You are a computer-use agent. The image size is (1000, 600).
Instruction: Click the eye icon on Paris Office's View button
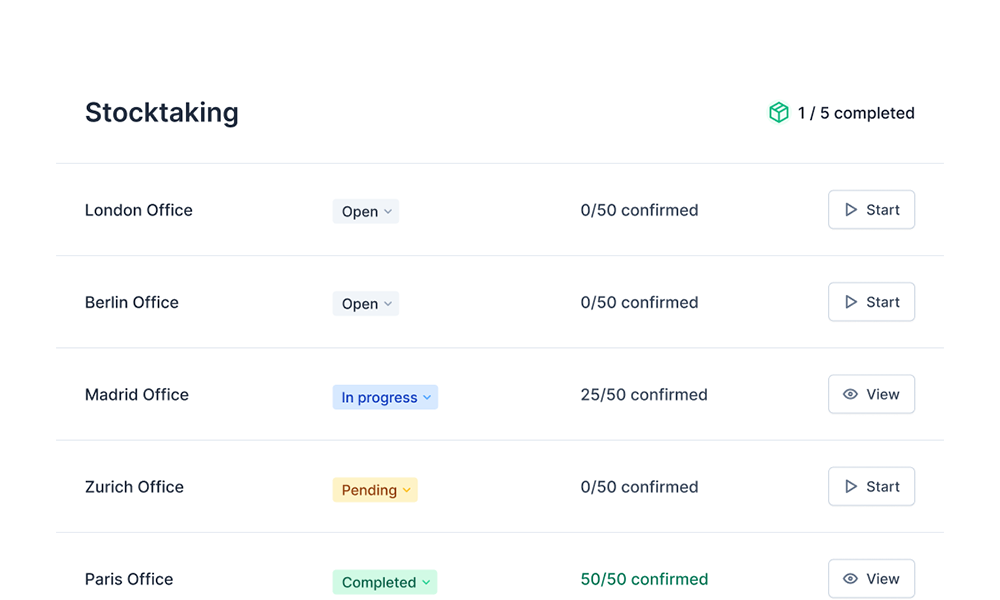click(851, 578)
